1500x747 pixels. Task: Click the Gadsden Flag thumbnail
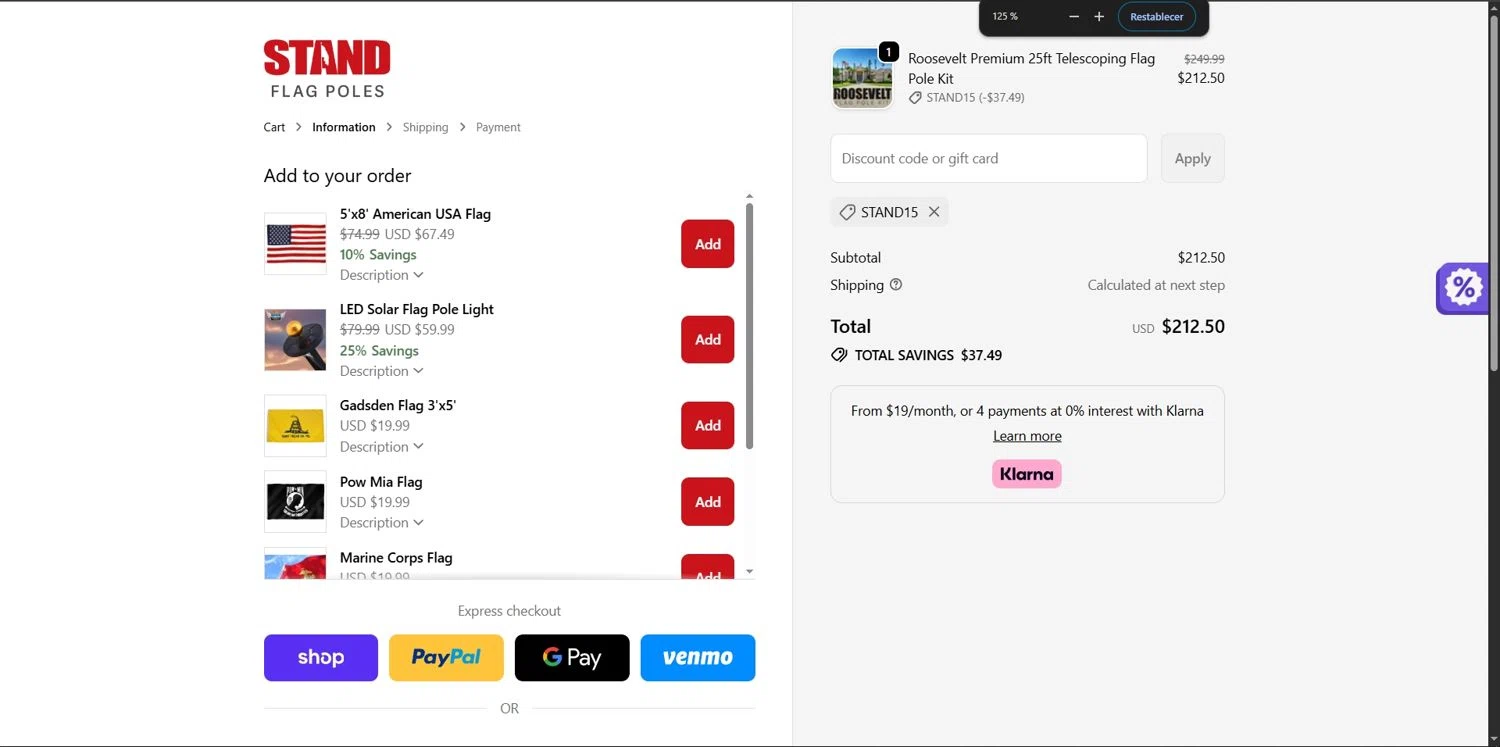[x=295, y=426]
